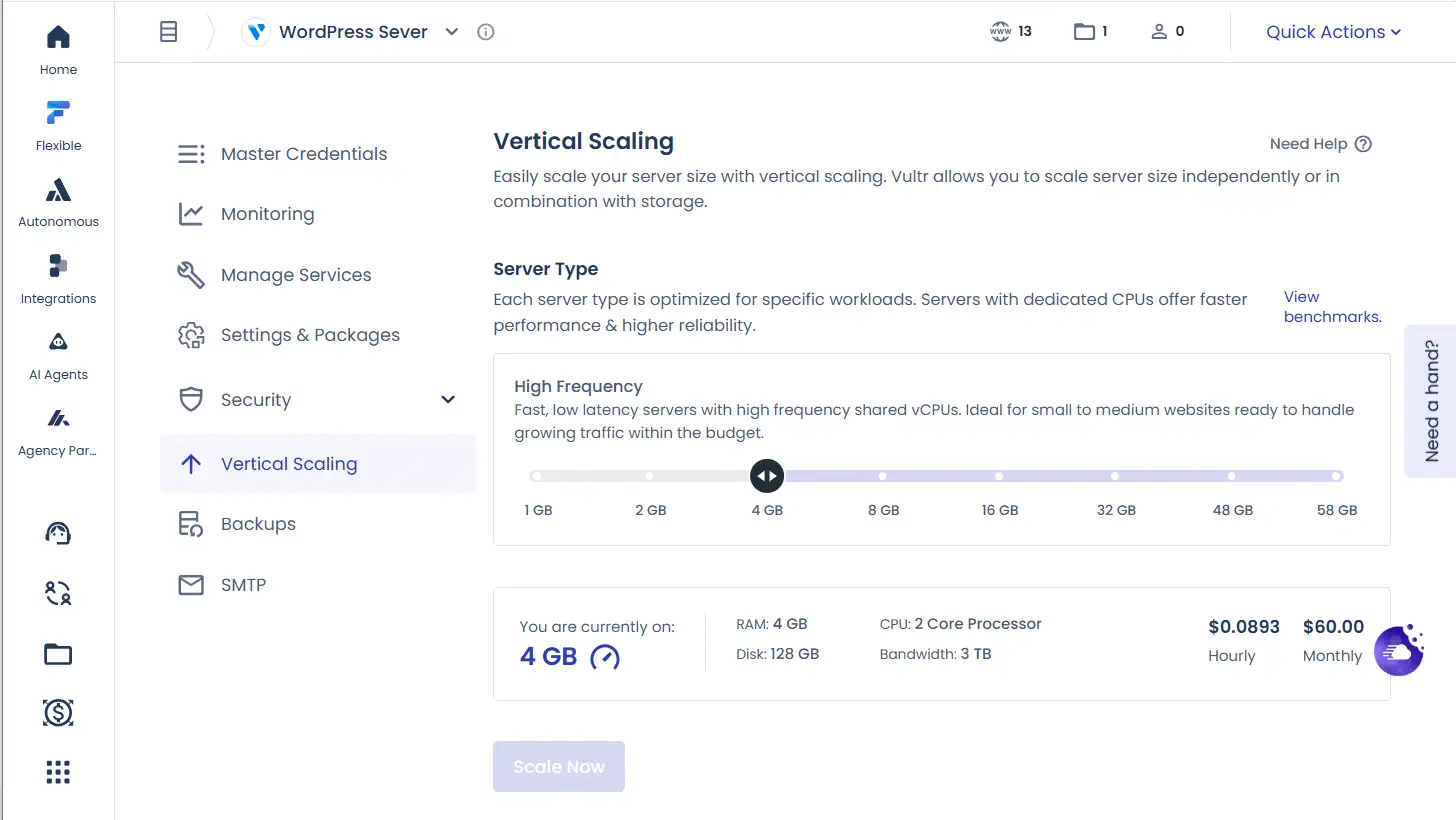This screenshot has height=820, width=1456.
Task: Open the support headset icon
Action: 58,533
